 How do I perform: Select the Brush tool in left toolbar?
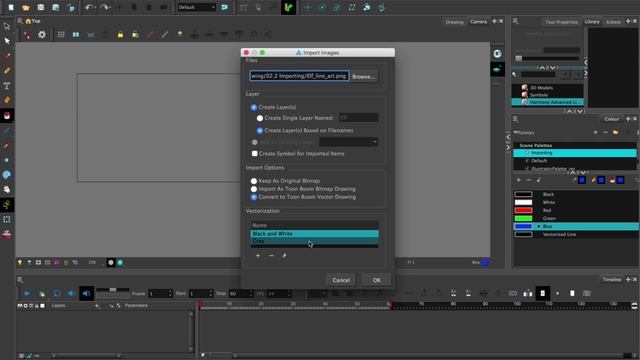click(x=7, y=56)
